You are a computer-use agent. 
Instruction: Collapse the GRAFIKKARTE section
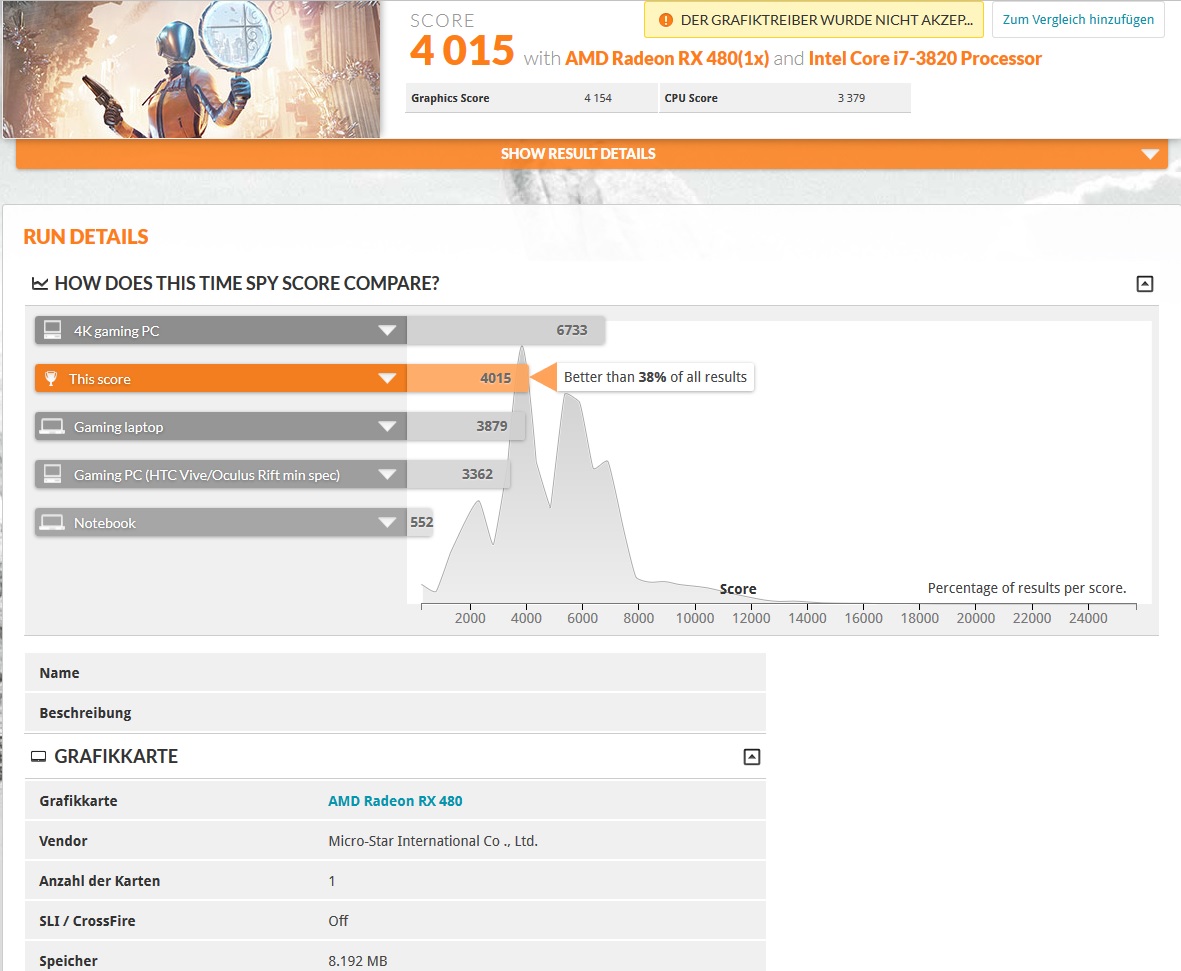point(752,757)
